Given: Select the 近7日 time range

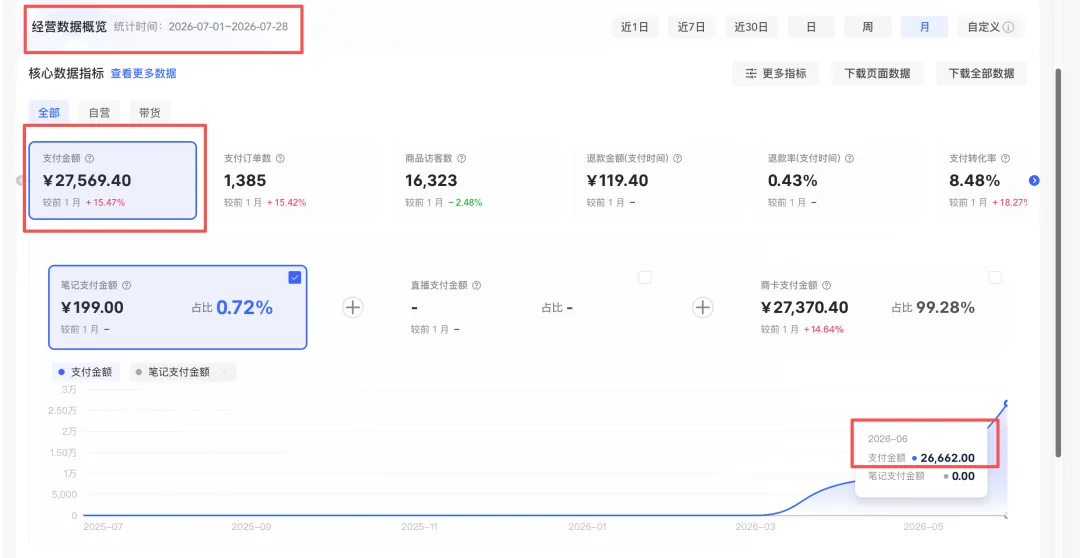Looking at the screenshot, I should click(x=691, y=28).
